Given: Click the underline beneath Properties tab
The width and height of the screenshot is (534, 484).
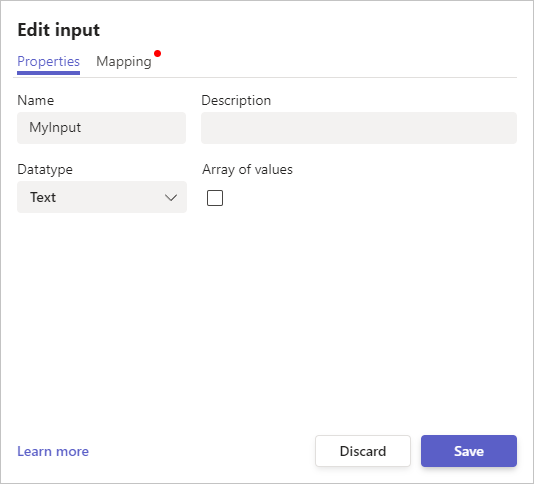Looking at the screenshot, I should coord(48,73).
